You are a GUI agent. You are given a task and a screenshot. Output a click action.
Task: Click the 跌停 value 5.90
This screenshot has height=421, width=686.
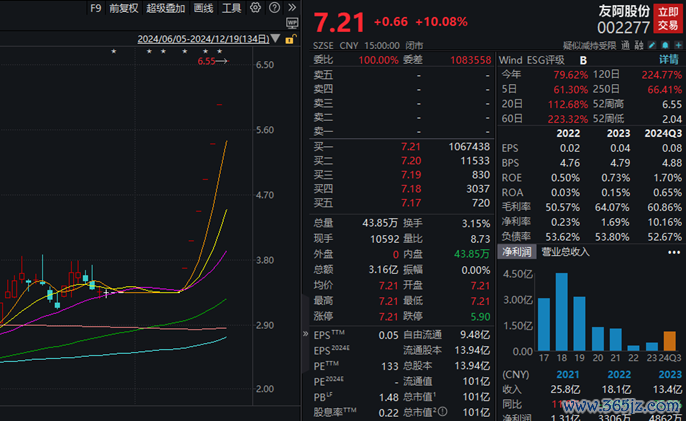pos(480,316)
